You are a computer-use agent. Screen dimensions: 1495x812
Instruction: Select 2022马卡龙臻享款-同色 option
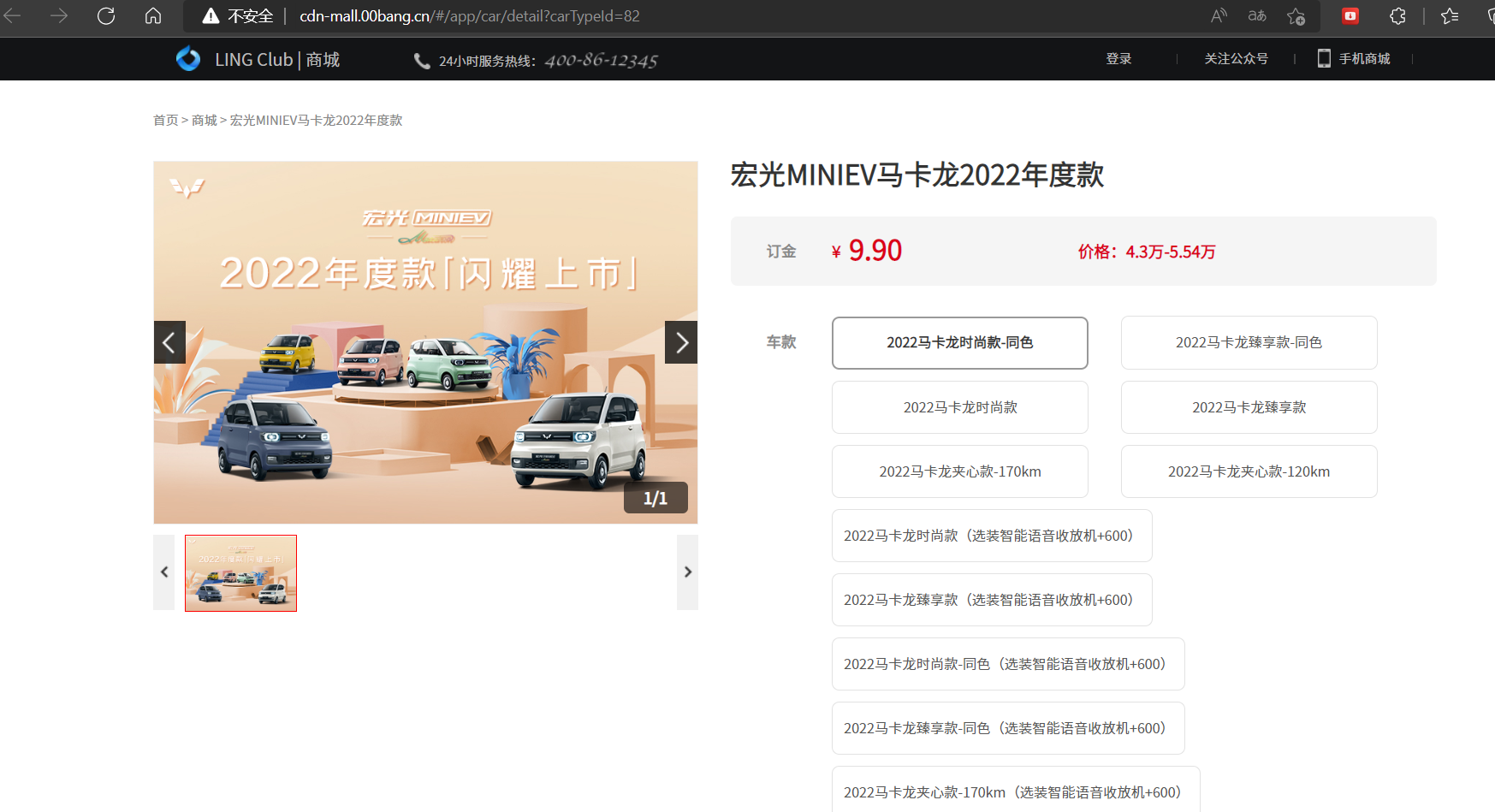click(x=1249, y=342)
